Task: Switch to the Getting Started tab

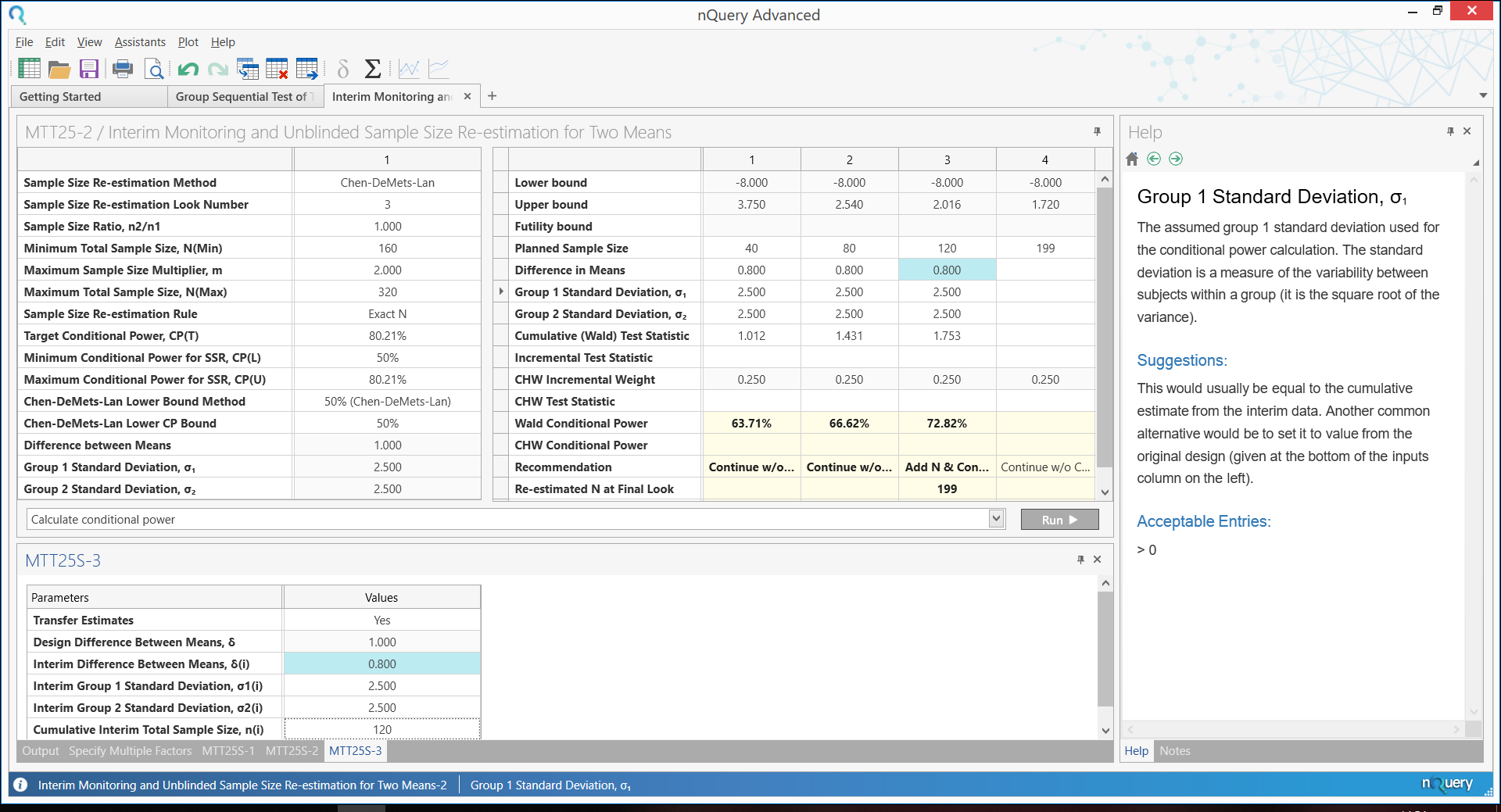Action: point(60,97)
